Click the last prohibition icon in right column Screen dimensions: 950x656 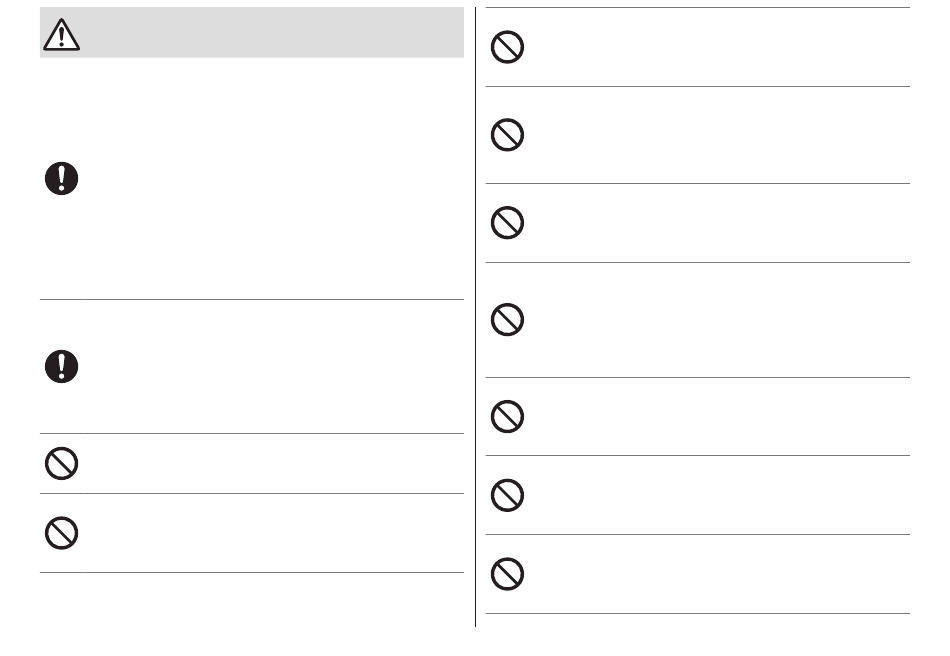click(508, 574)
